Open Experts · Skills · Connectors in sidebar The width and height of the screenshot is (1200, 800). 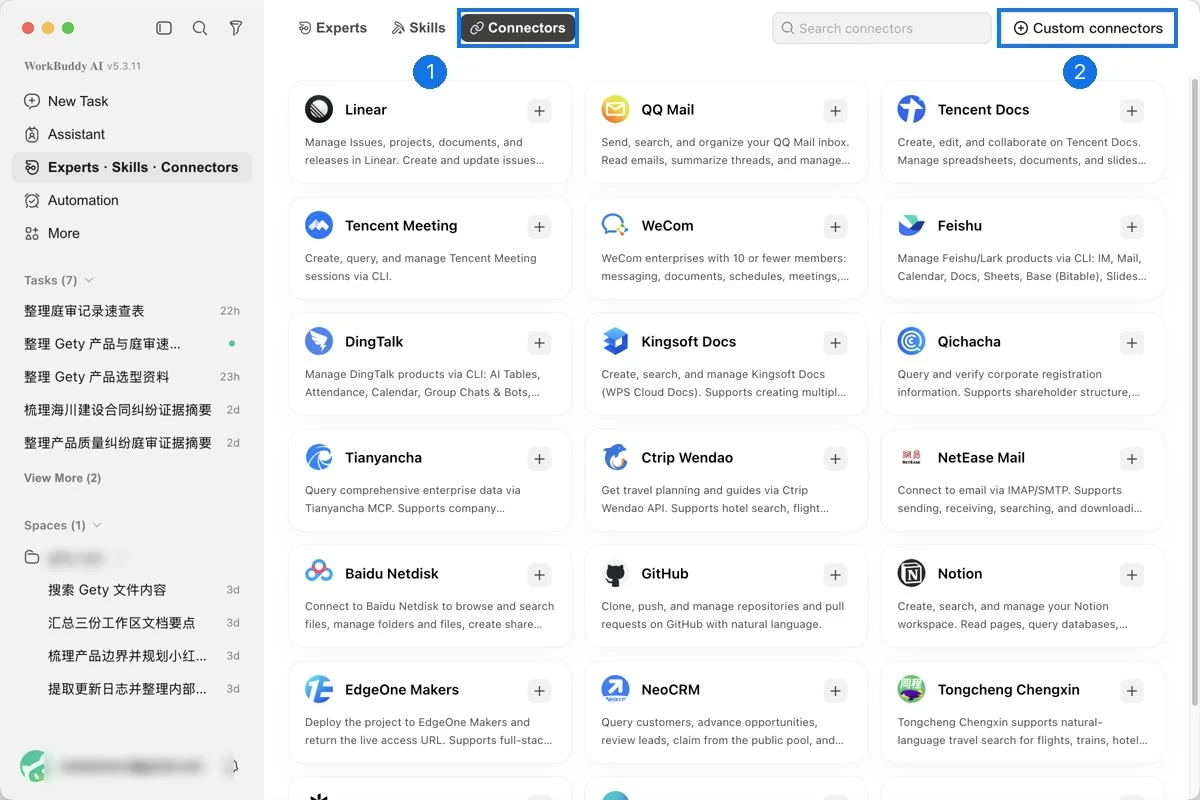(132, 167)
